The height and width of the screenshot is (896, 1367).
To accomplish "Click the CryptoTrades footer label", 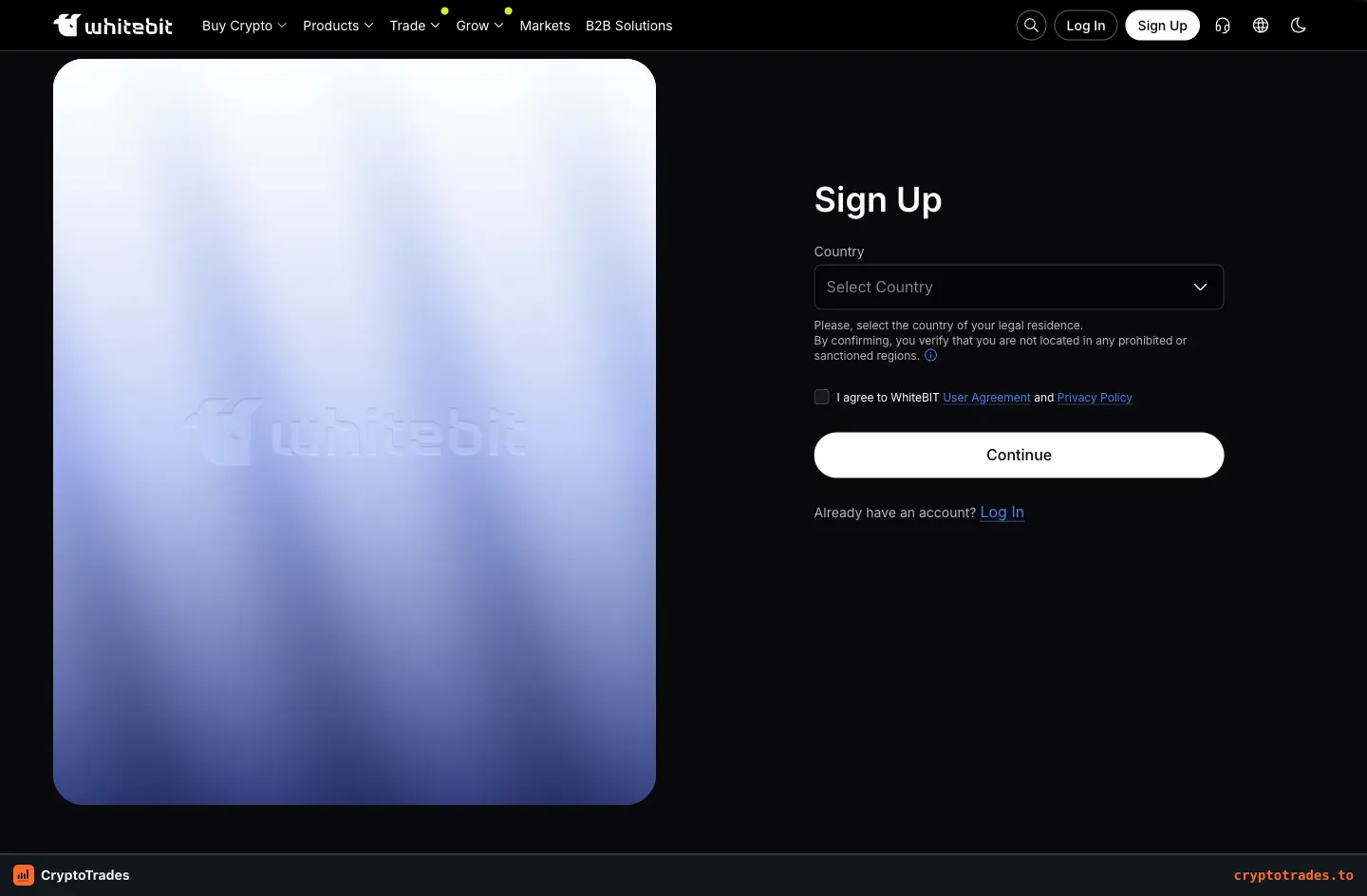I will (x=85, y=875).
